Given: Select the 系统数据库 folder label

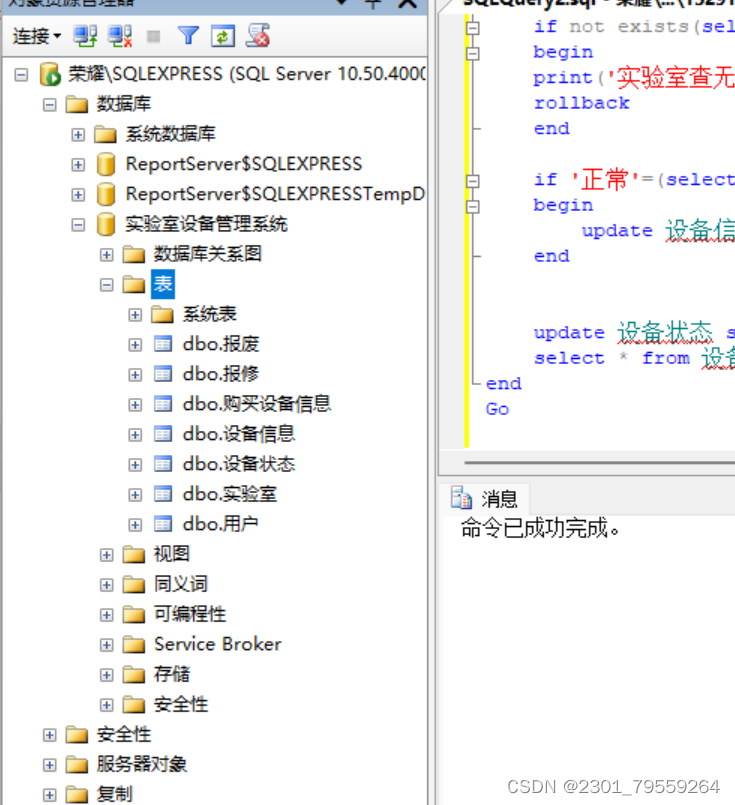Looking at the screenshot, I should tap(170, 135).
